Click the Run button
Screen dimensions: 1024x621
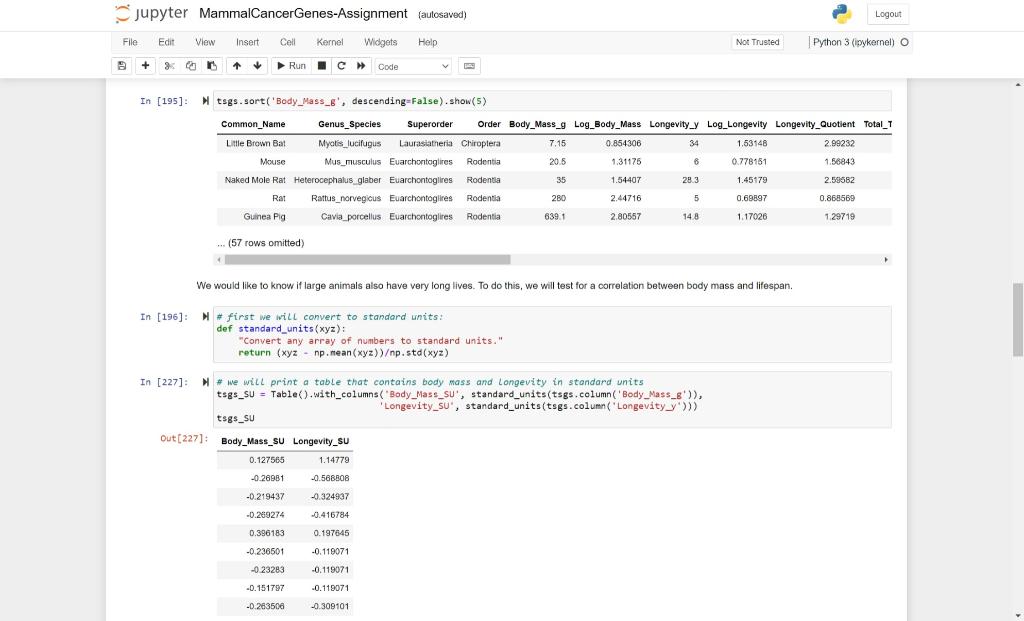tap(290, 66)
